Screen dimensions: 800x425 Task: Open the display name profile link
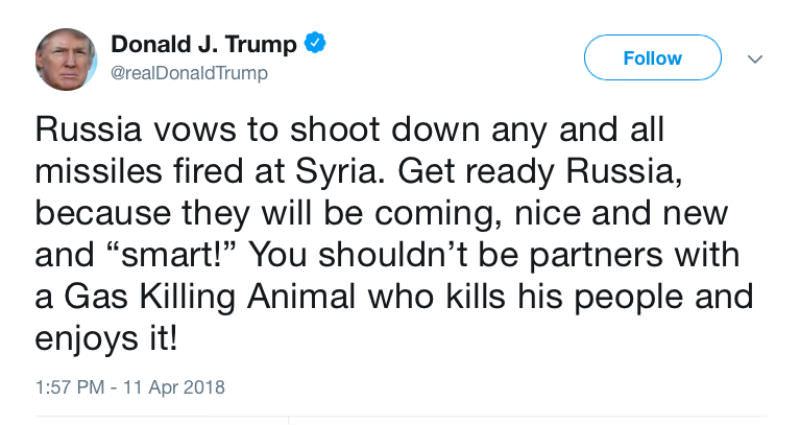click(x=203, y=44)
